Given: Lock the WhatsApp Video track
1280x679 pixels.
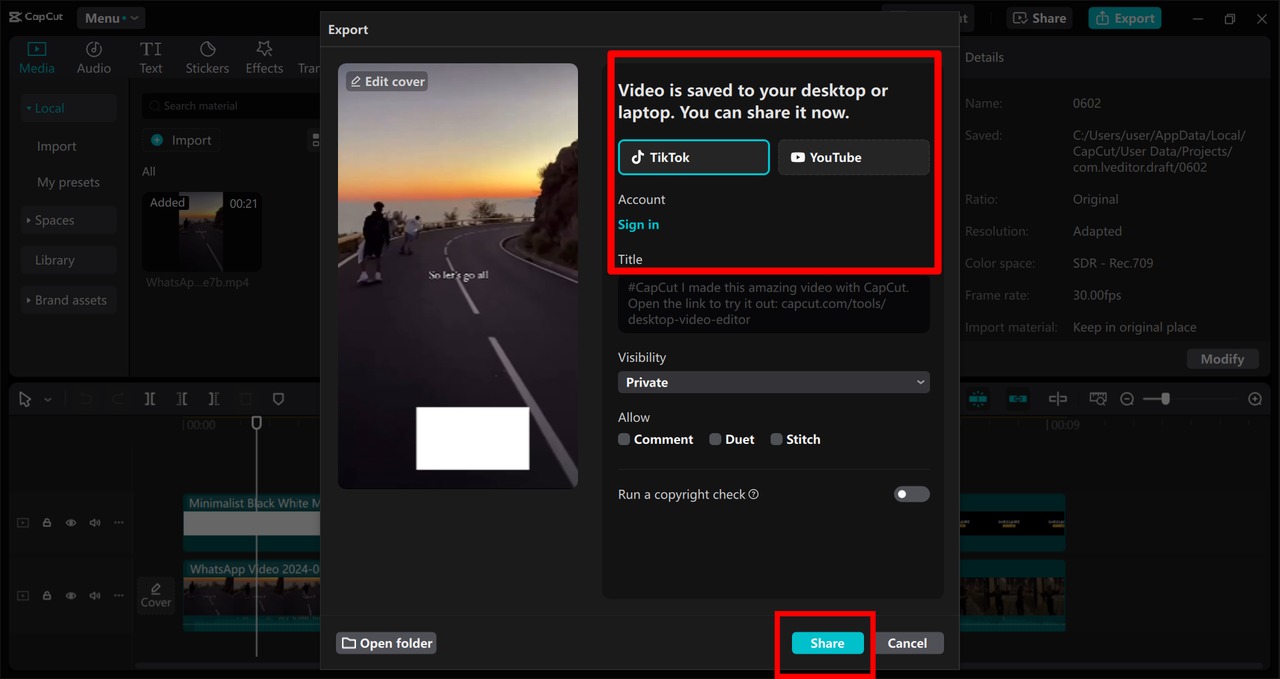Looking at the screenshot, I should (47, 595).
